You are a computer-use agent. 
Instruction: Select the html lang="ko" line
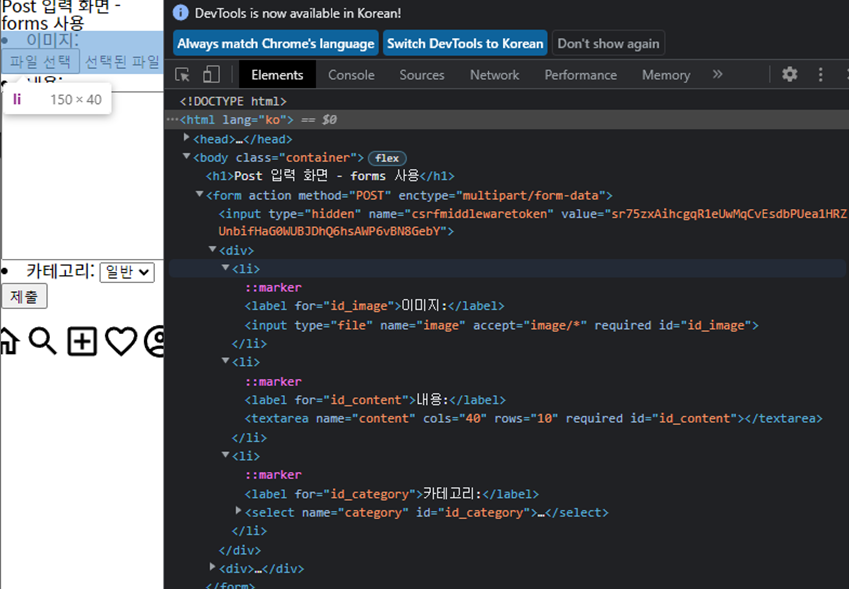tap(237, 120)
